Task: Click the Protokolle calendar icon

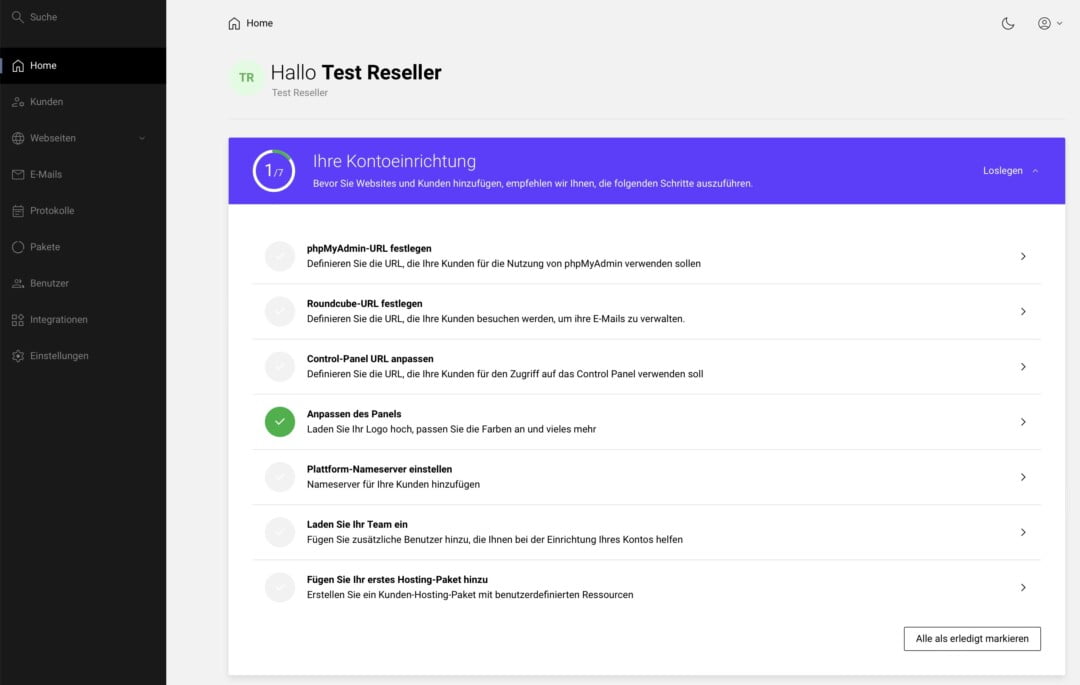Action: [x=18, y=211]
